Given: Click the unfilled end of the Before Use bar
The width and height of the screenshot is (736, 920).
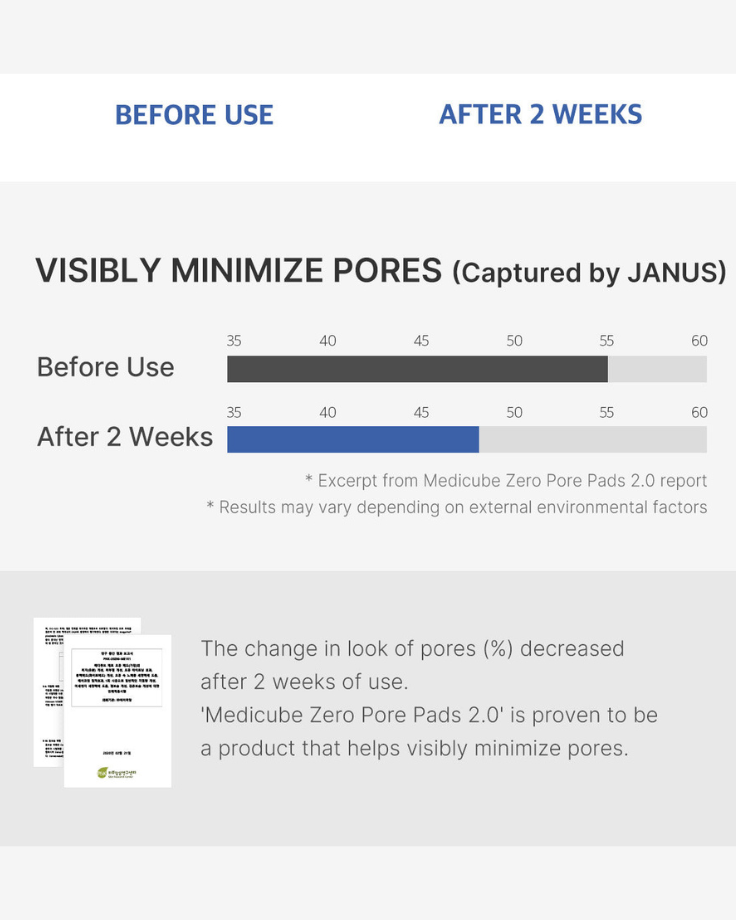Looking at the screenshot, I should pos(657,369).
